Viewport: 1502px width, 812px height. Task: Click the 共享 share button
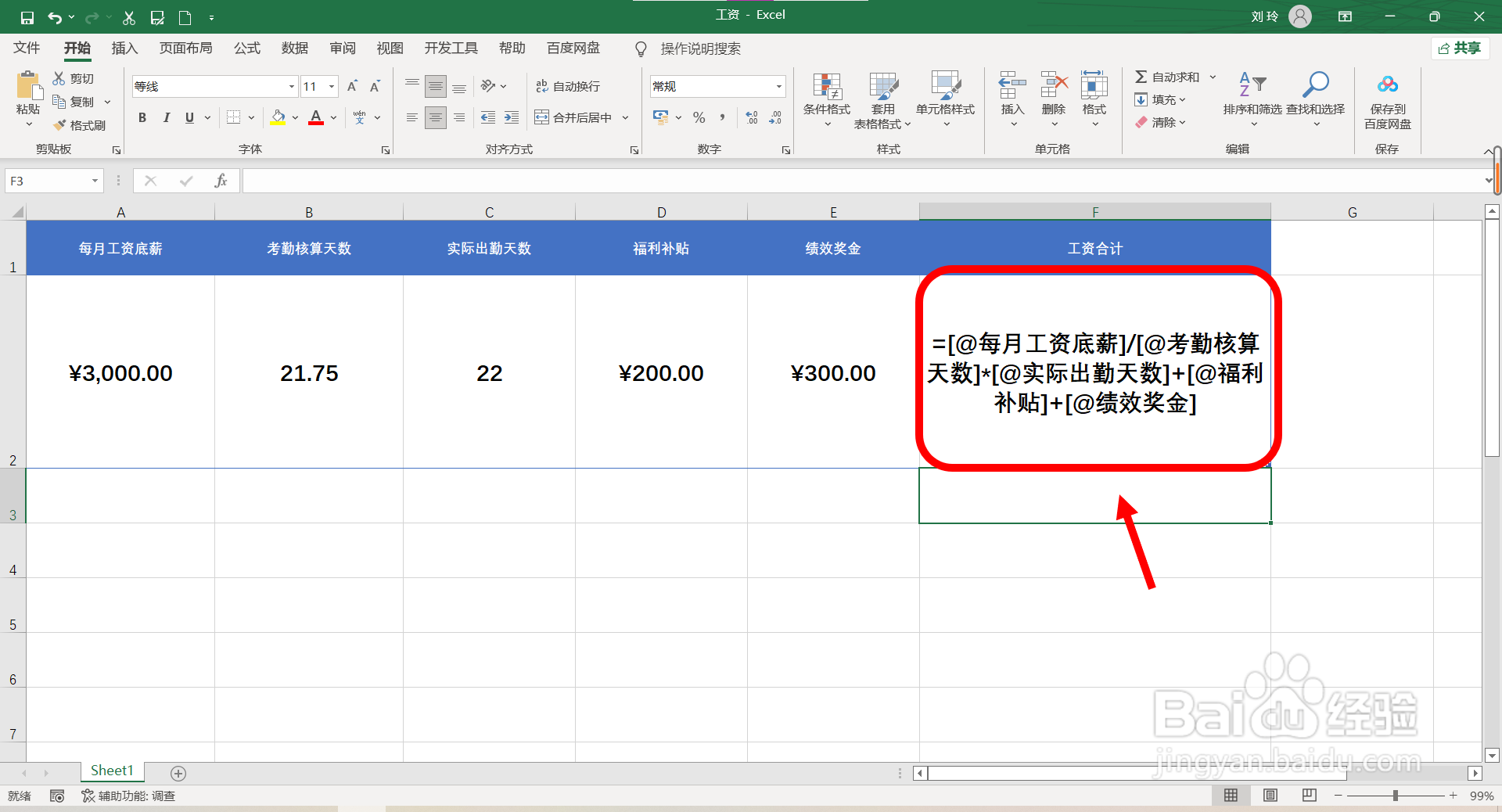[1460, 48]
